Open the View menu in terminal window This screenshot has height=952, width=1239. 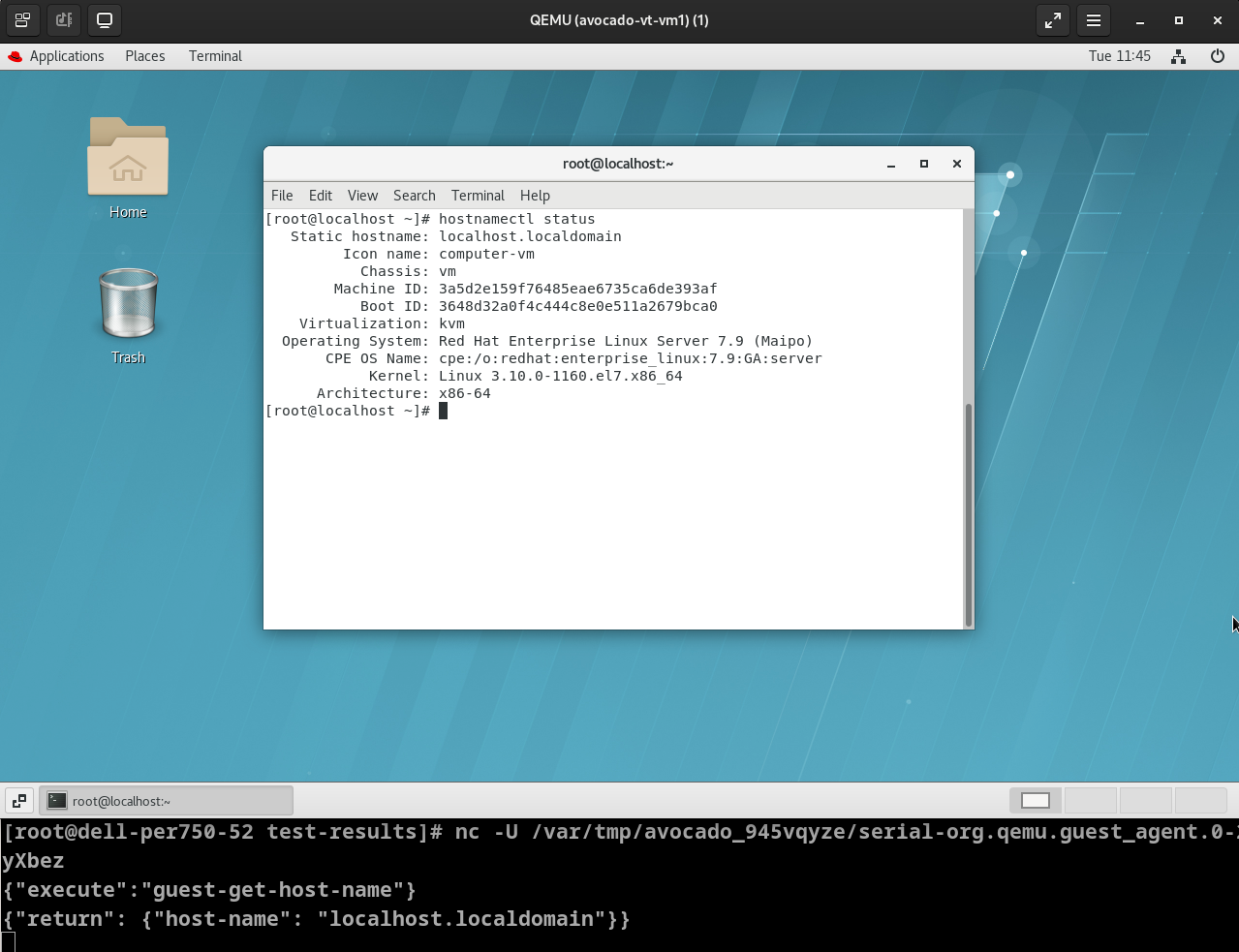(362, 196)
